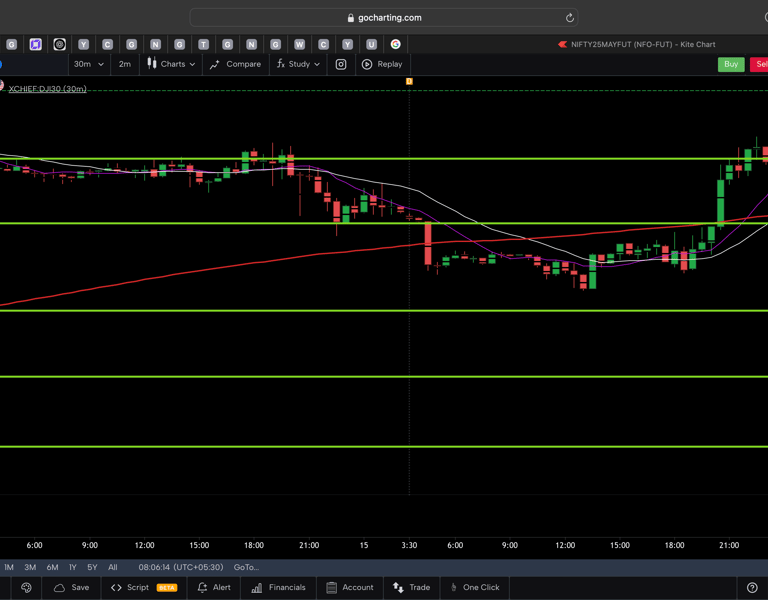Screen dimensions: 768x600
Task: Click the green Buy button
Action: (x=731, y=64)
